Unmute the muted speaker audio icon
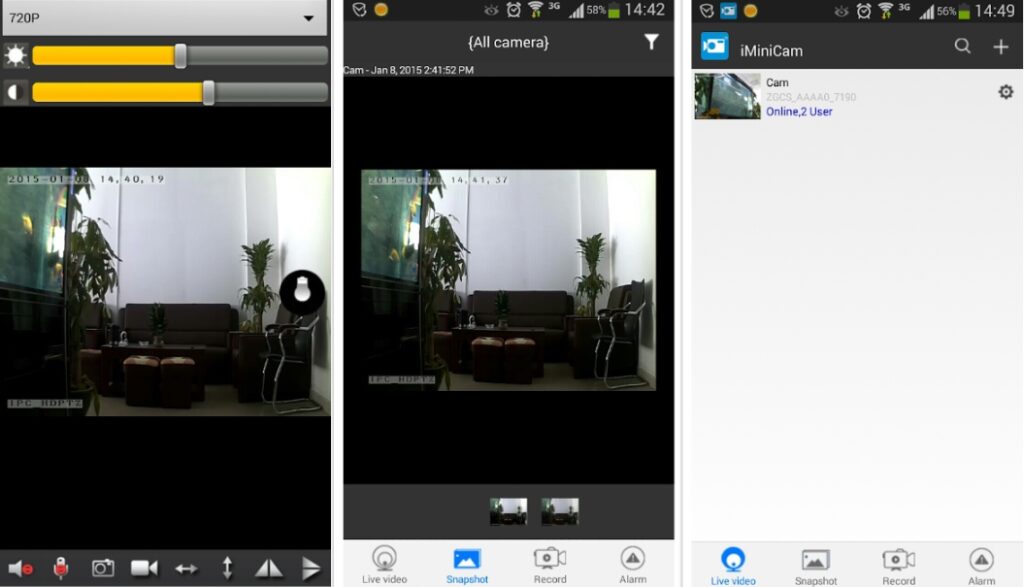The width and height of the screenshot is (1024, 587). pyautogui.click(x=19, y=568)
